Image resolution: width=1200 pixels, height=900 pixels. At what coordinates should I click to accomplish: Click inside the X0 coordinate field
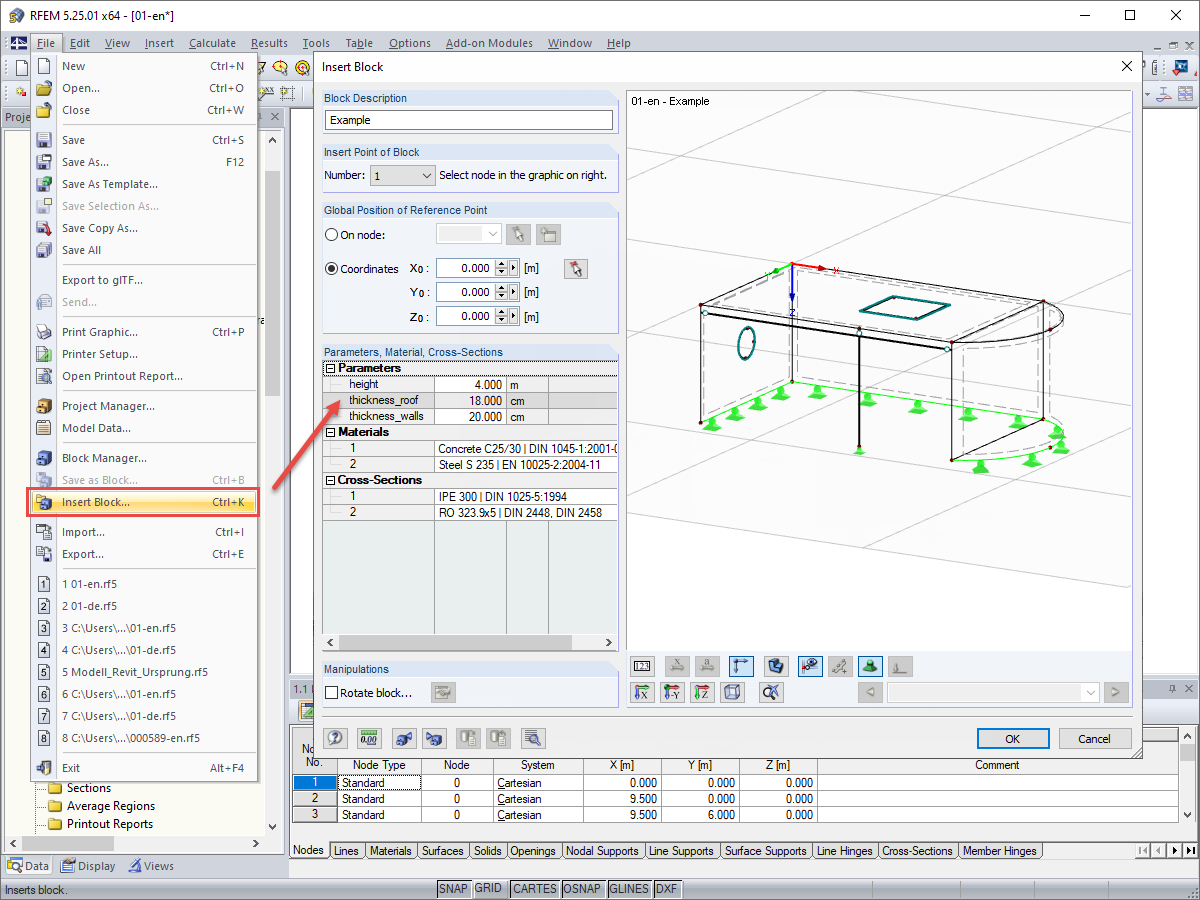(x=465, y=268)
